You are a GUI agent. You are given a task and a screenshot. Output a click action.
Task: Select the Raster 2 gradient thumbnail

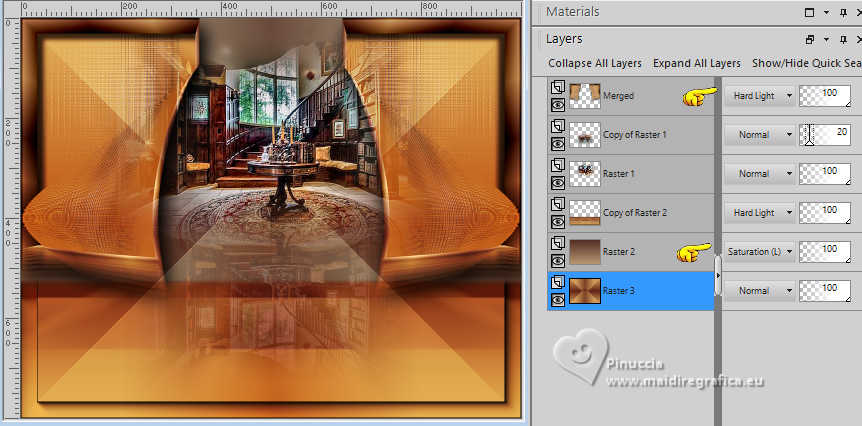584,252
